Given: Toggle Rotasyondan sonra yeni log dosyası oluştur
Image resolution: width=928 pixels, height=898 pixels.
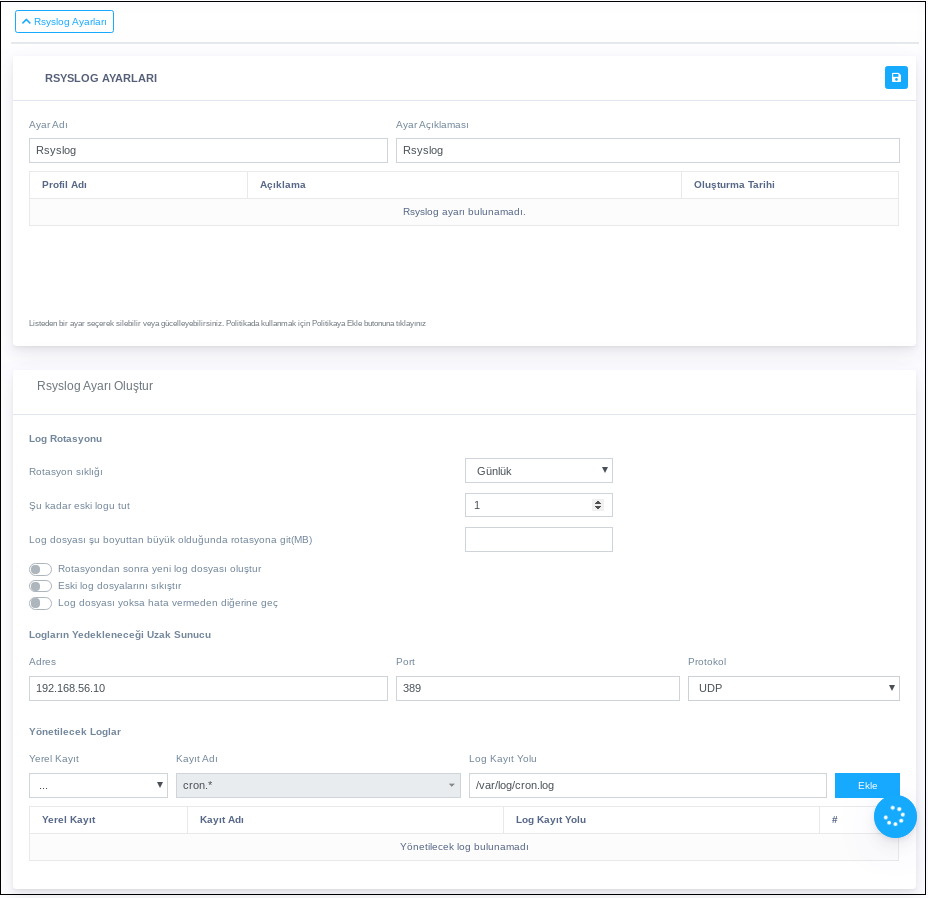Looking at the screenshot, I should (x=40, y=569).
